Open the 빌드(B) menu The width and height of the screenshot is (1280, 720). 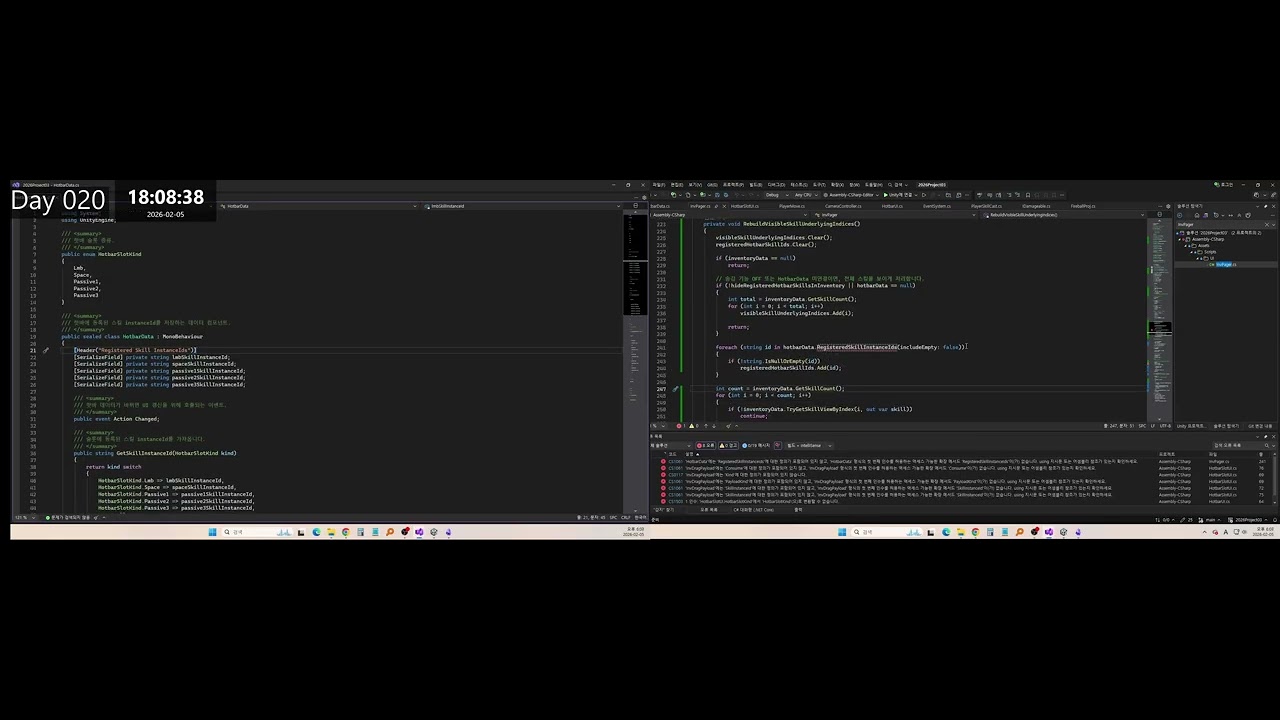click(756, 185)
